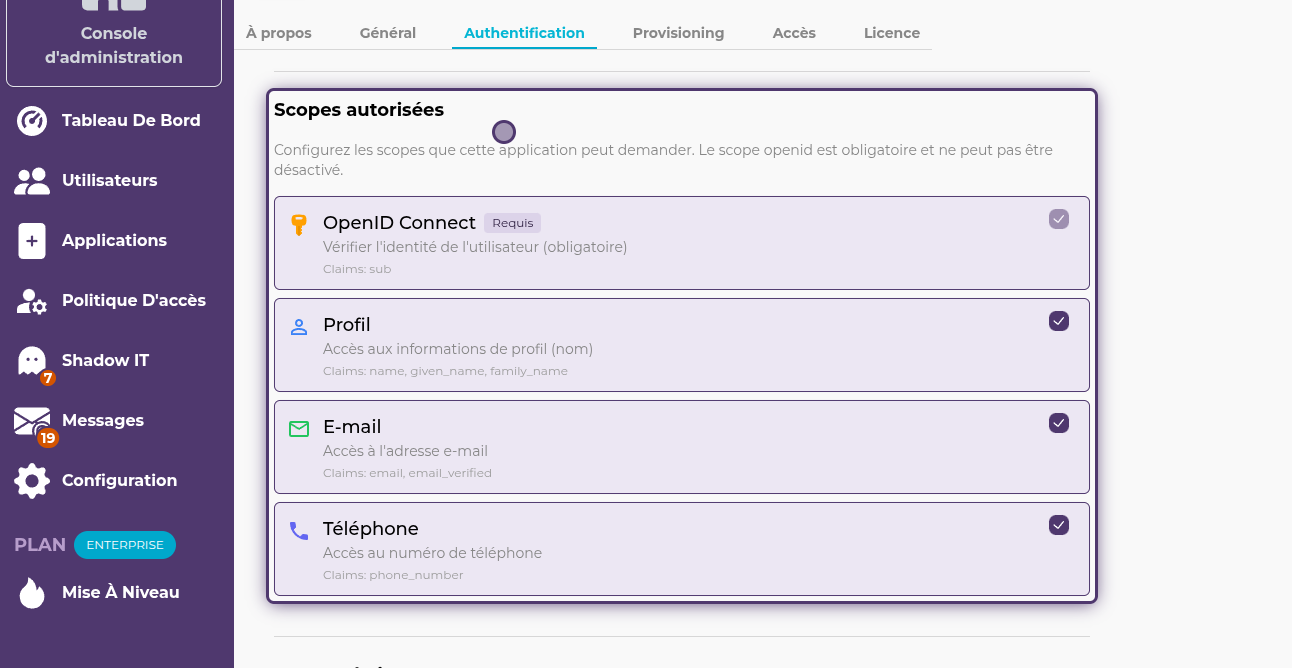
Task: Disable the E-mail scope checkbox
Action: tap(1059, 423)
